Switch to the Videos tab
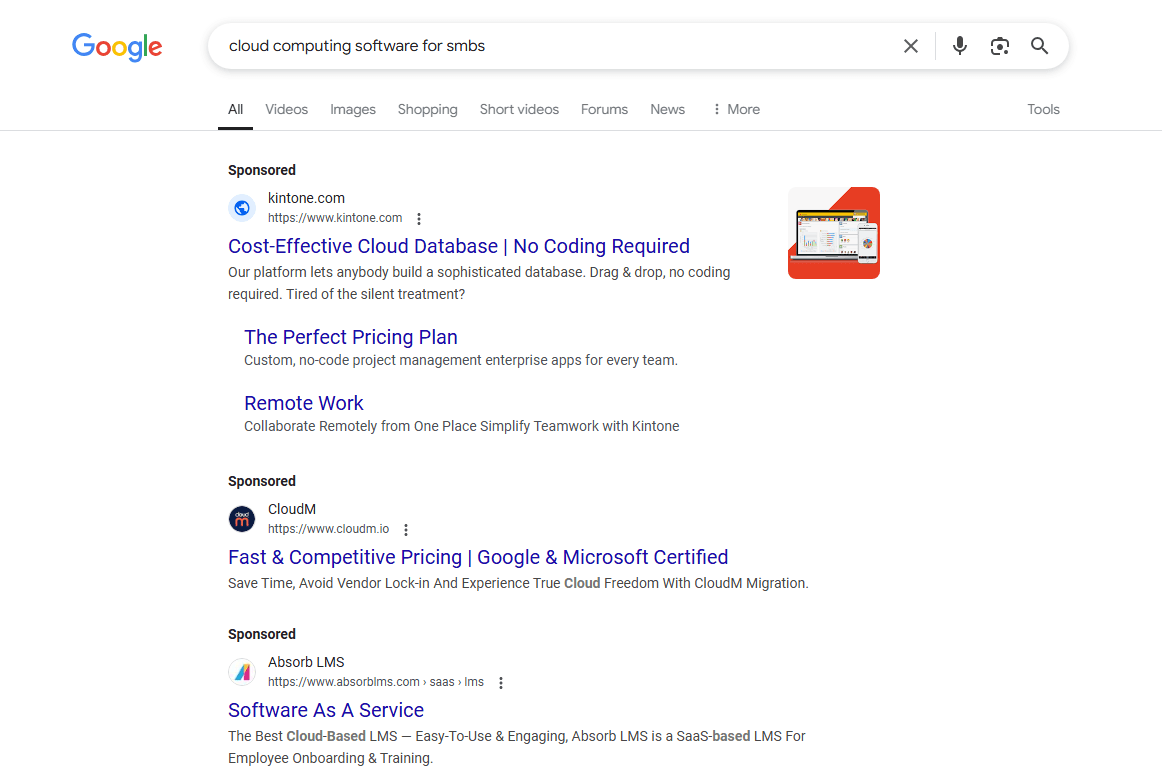This screenshot has height=784, width=1162. coord(286,109)
